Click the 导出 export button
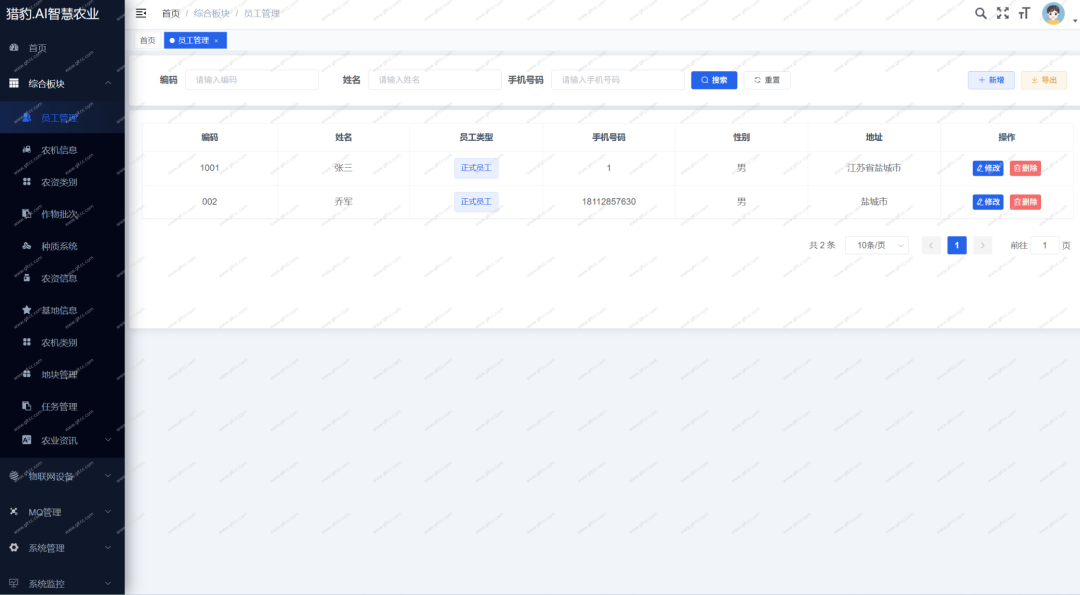Screen dimensions: 1080x595 pos(1043,80)
